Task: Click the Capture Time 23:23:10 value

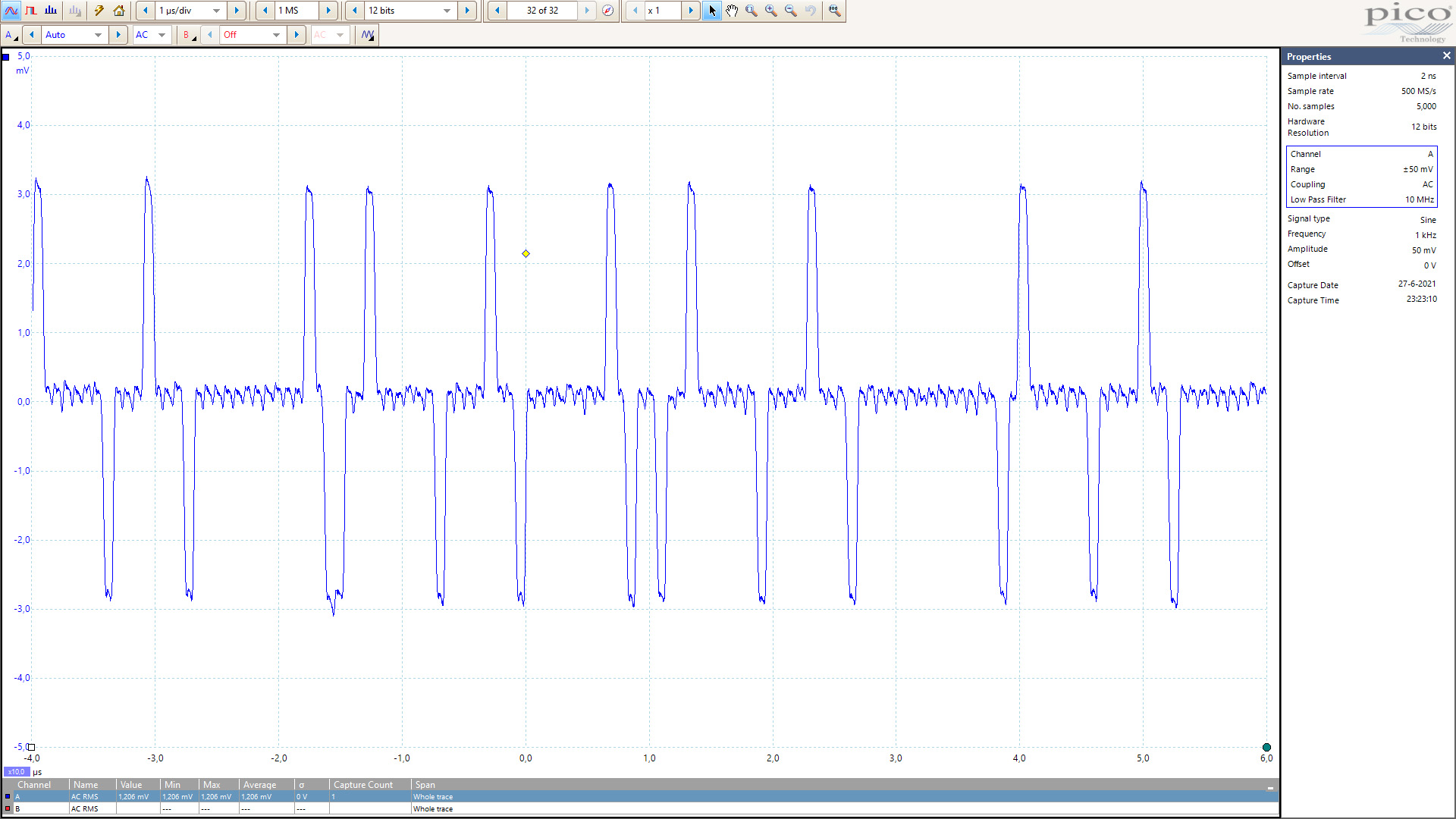Action: tap(1421, 300)
